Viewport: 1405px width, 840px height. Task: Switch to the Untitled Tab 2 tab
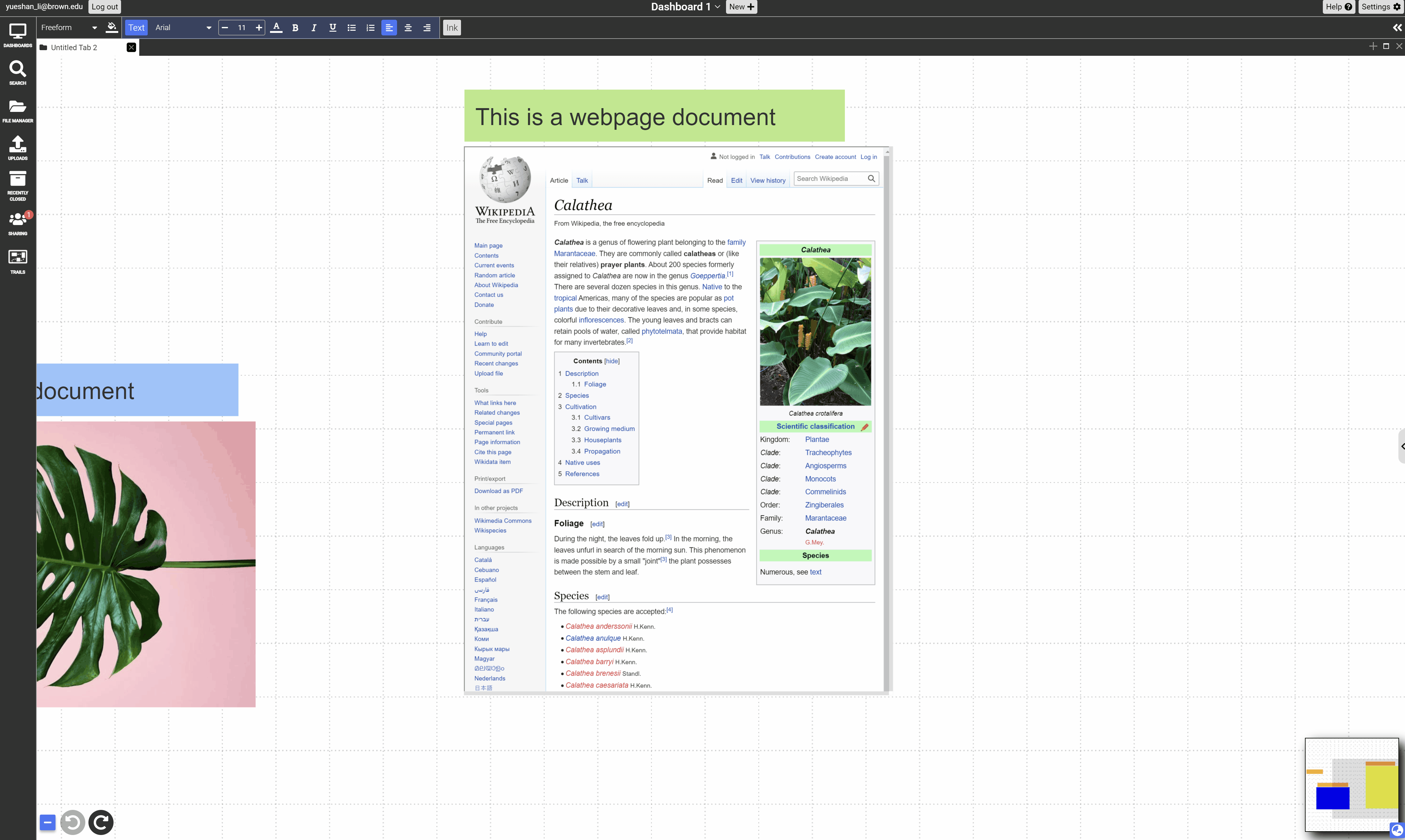click(74, 48)
